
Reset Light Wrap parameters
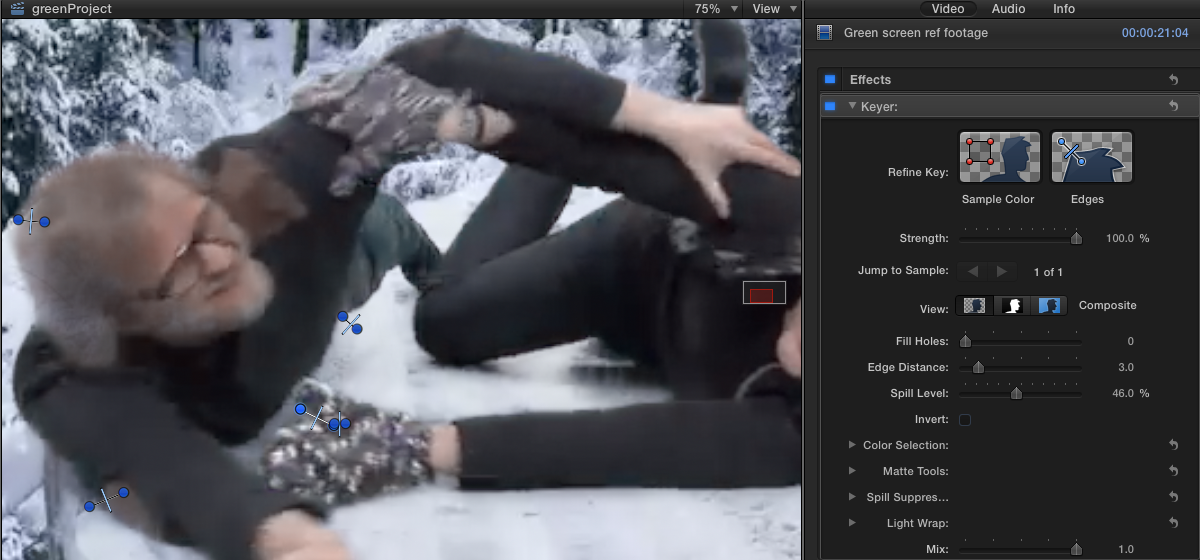click(1174, 523)
